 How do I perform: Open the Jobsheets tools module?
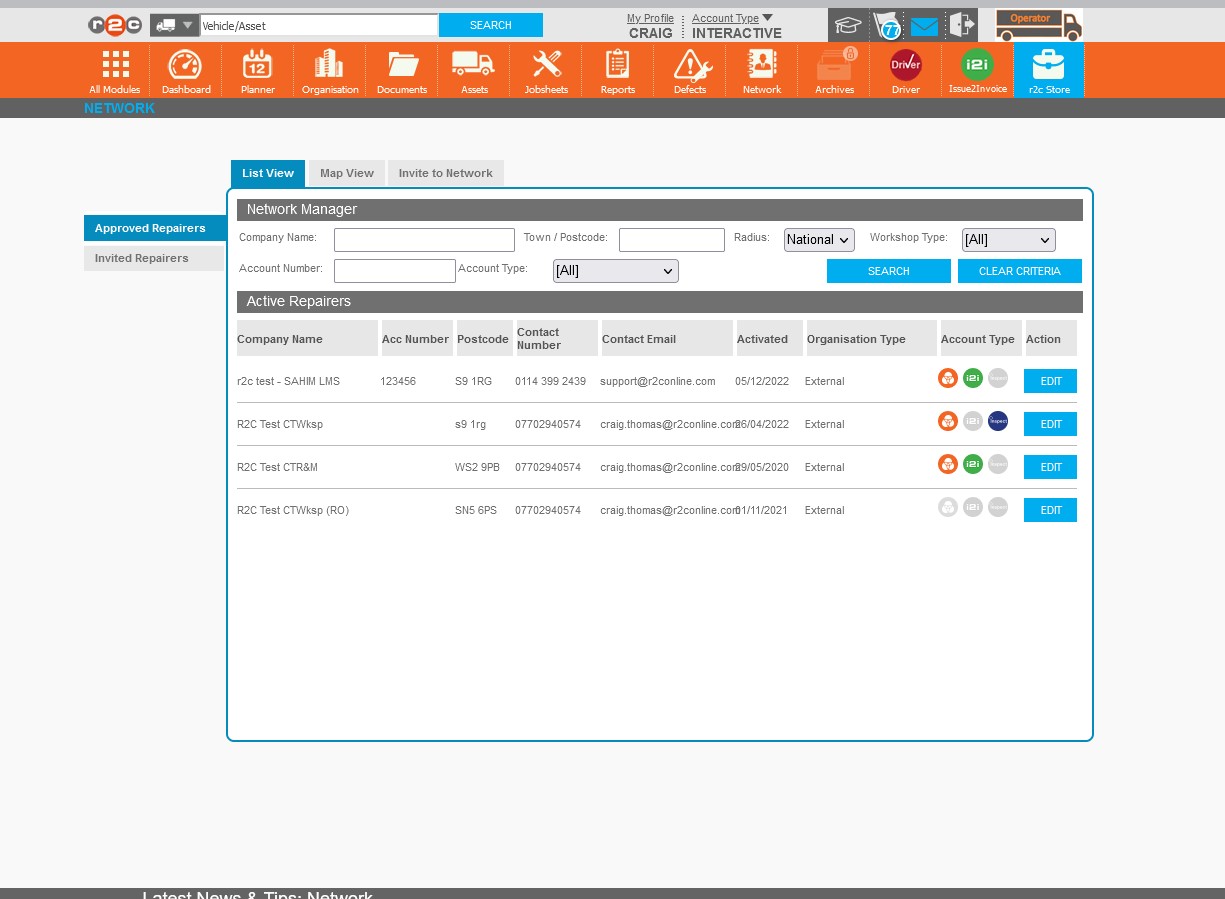point(546,70)
